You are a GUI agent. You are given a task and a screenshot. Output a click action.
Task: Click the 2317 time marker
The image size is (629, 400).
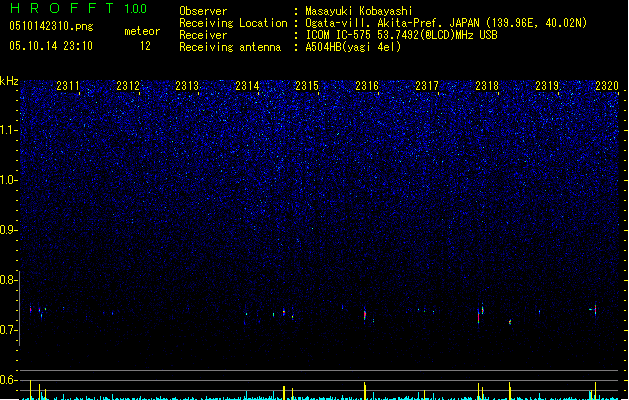[x=427, y=86]
